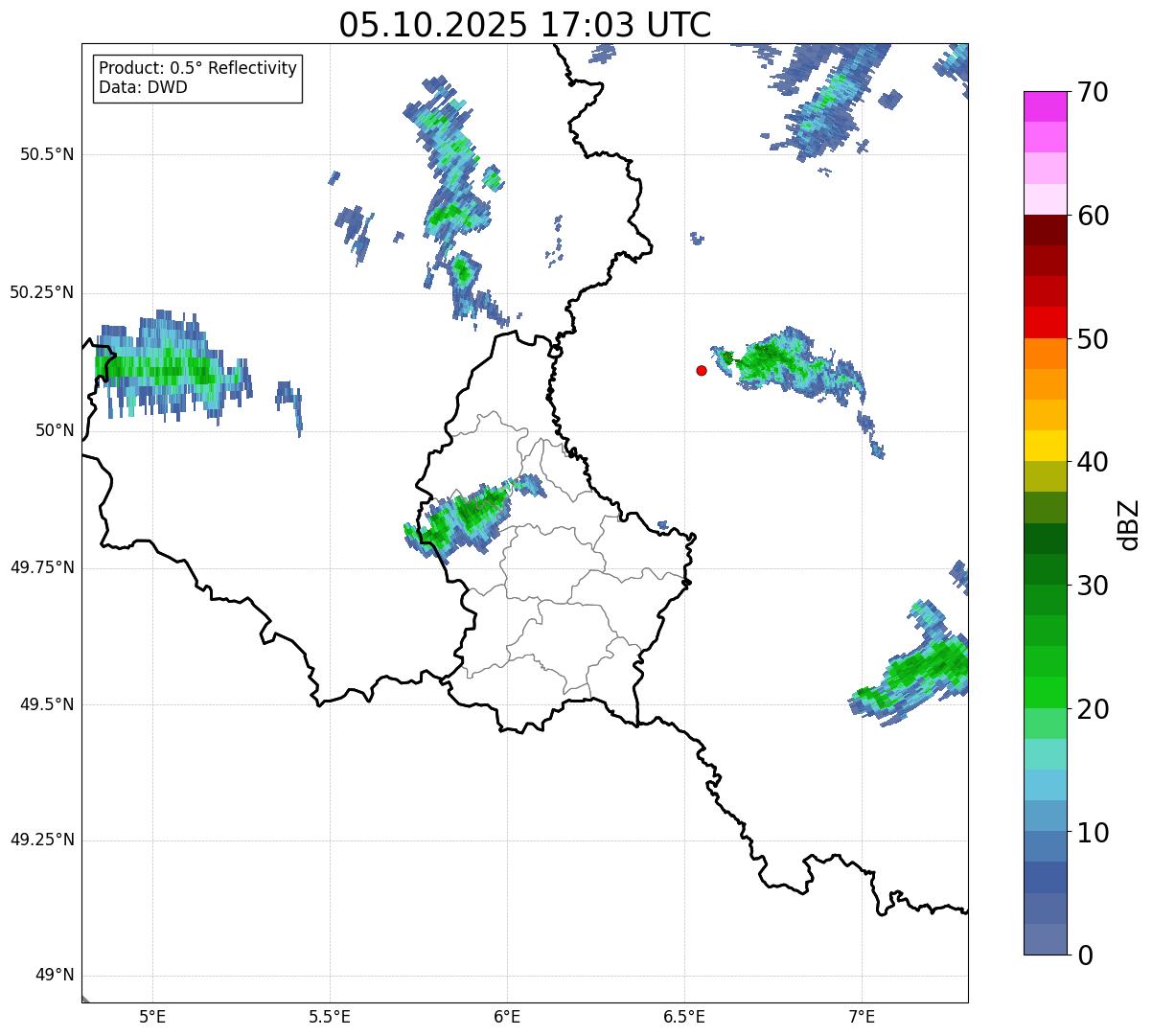Click the dBZ colorbar axis label
Viewport: 1152px width, 1036px height.
1129,524
